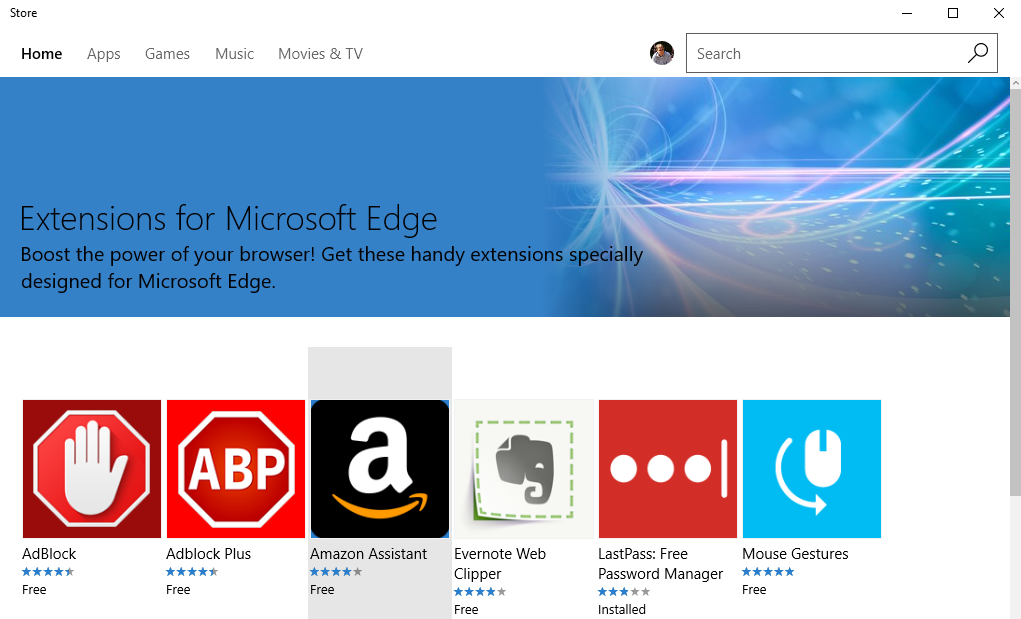Image resolution: width=1021 pixels, height=619 pixels.
Task: Click the Amazon Assistant title text
Action: point(369,554)
